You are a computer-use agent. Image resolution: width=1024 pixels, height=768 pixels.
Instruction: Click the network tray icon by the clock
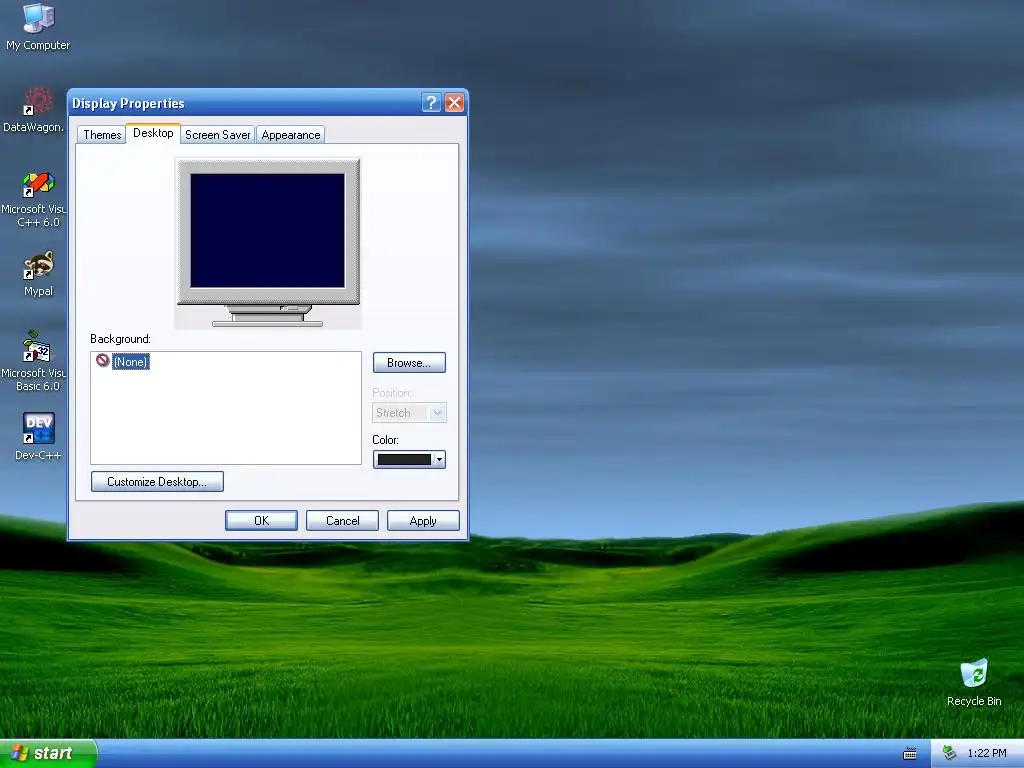(x=950, y=753)
